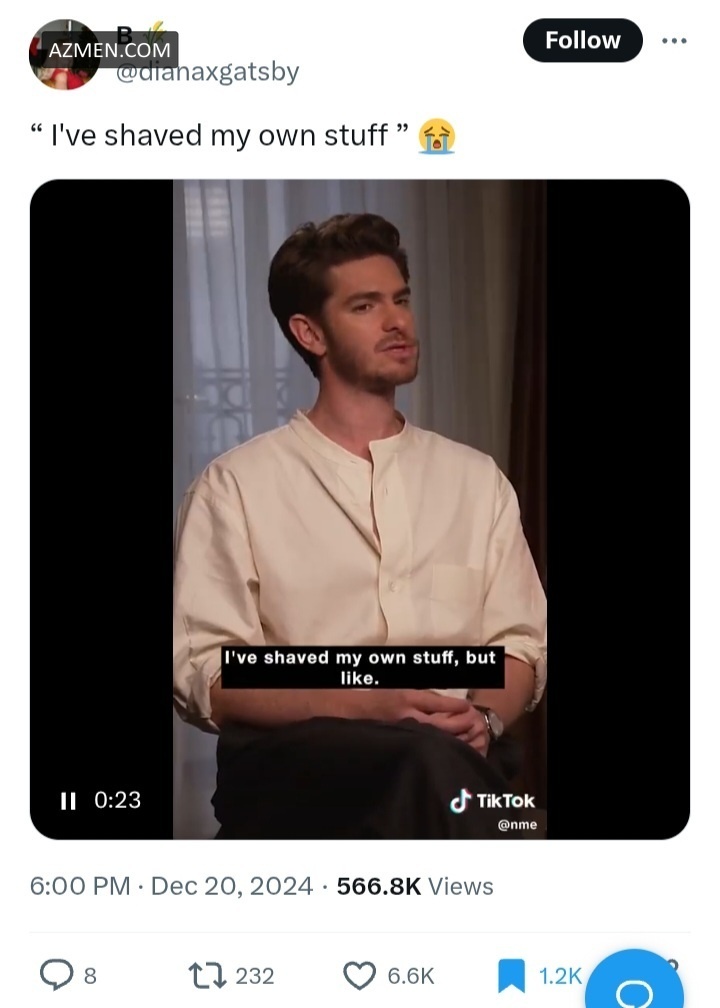Click the 566.8K Views count
The image size is (720, 1008).
(415, 886)
